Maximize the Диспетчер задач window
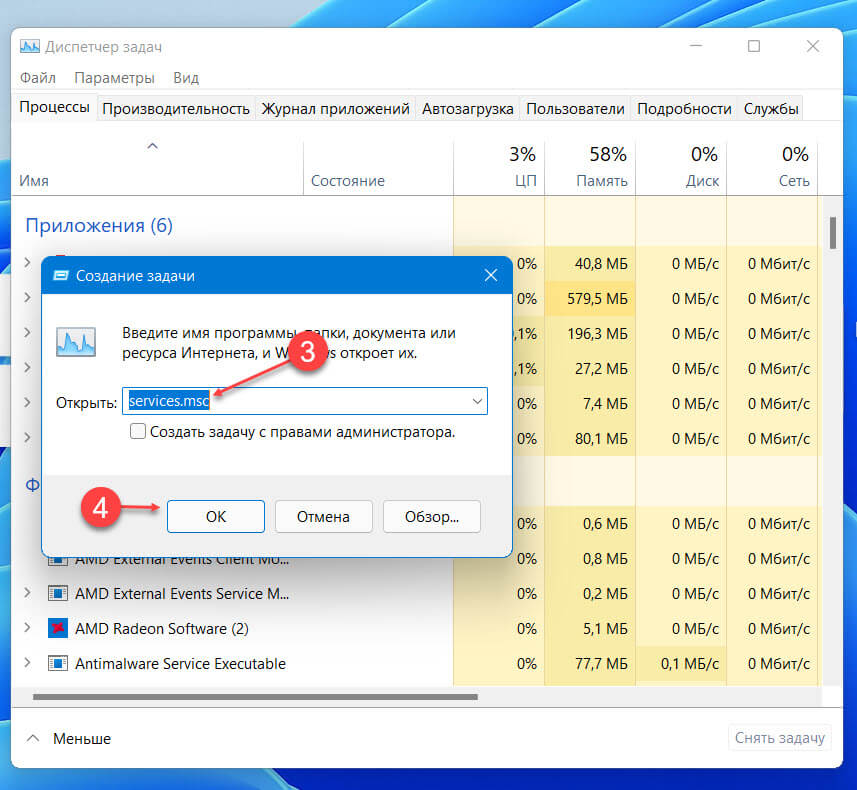The width and height of the screenshot is (857, 790). click(754, 46)
